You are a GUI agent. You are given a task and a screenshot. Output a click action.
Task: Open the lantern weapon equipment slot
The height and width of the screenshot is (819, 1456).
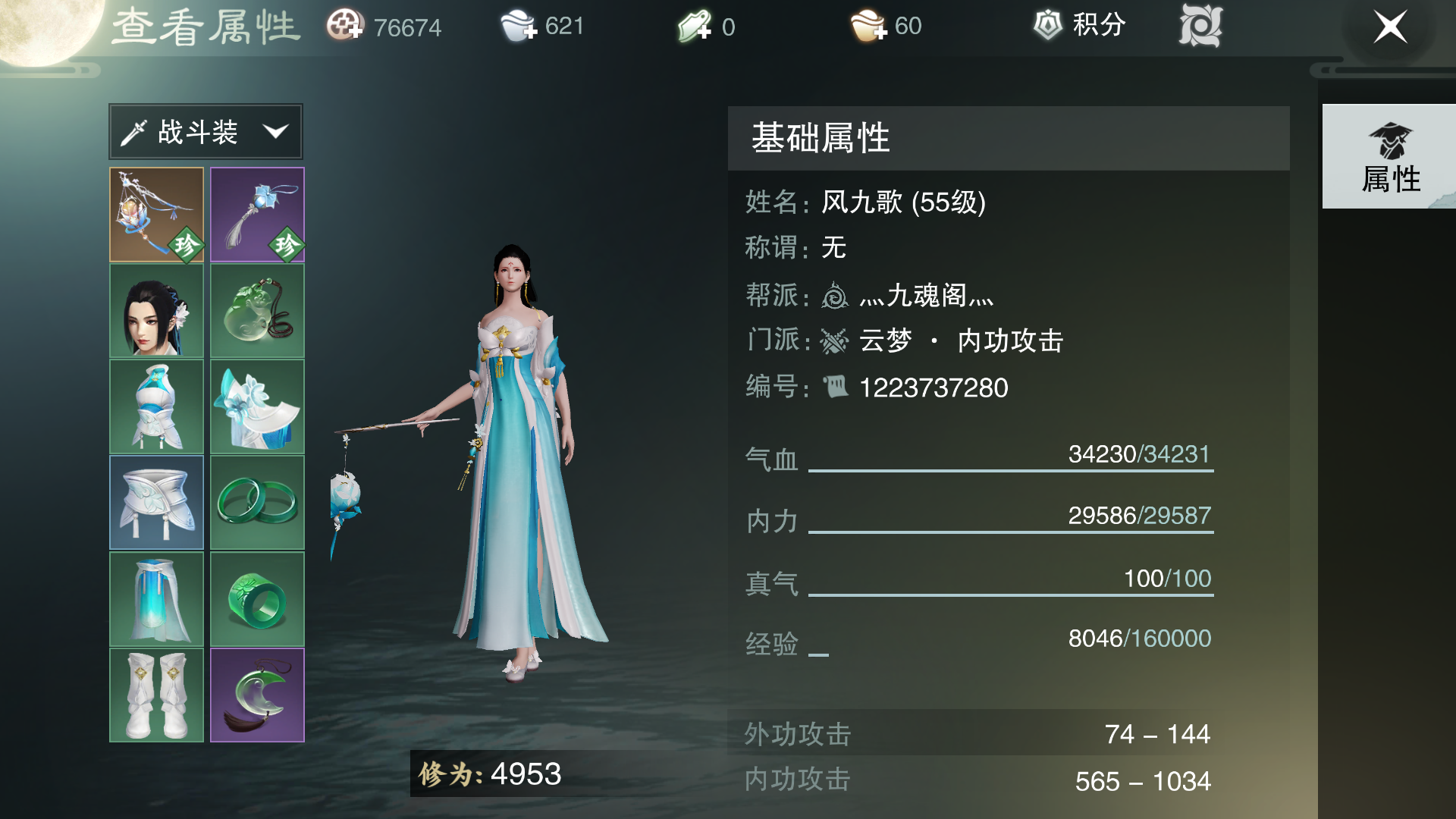point(157,215)
